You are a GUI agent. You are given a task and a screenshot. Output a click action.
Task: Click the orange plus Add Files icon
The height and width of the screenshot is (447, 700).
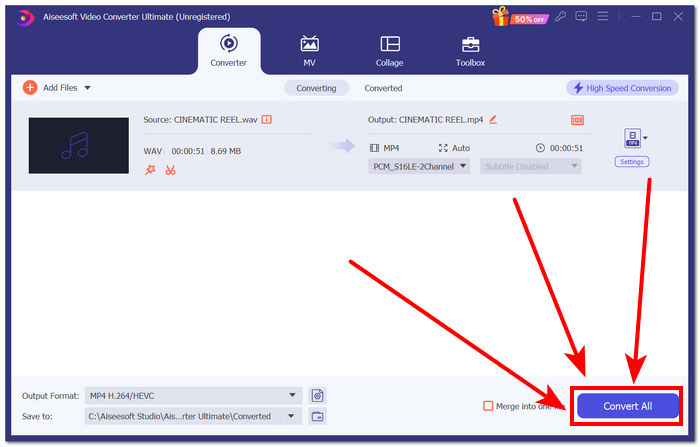click(30, 88)
